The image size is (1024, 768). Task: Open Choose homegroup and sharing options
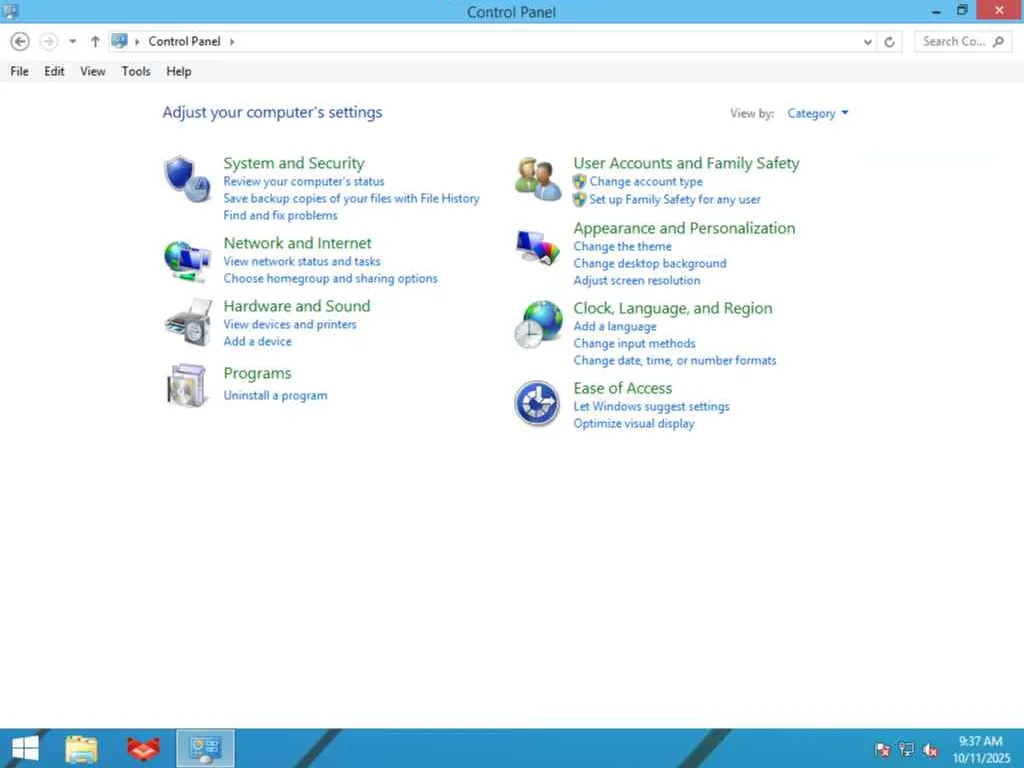click(x=330, y=278)
